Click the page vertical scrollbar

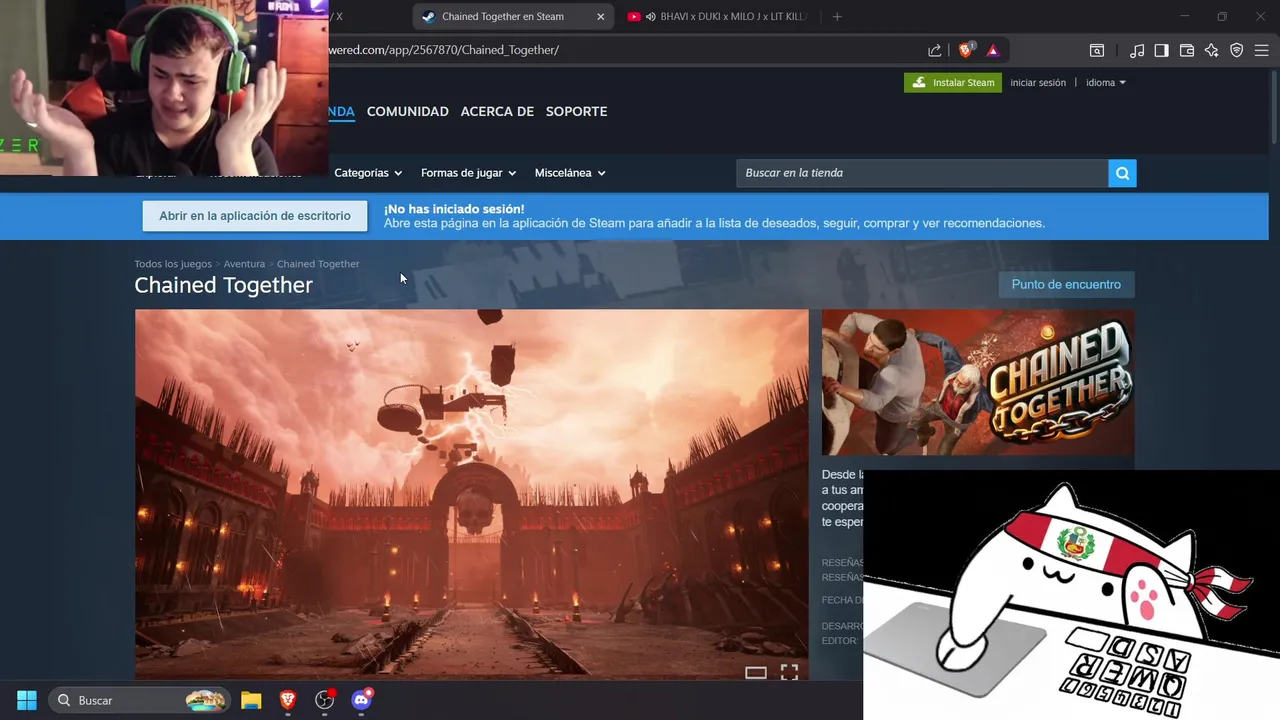click(x=1274, y=108)
